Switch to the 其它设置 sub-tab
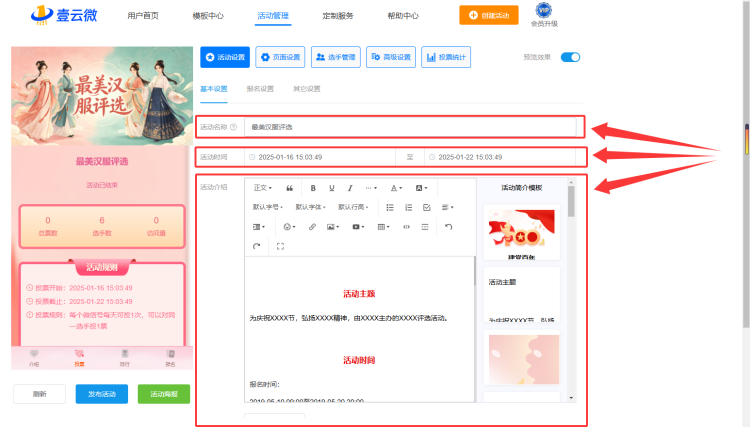This screenshot has height=427, width=750. 307,89
